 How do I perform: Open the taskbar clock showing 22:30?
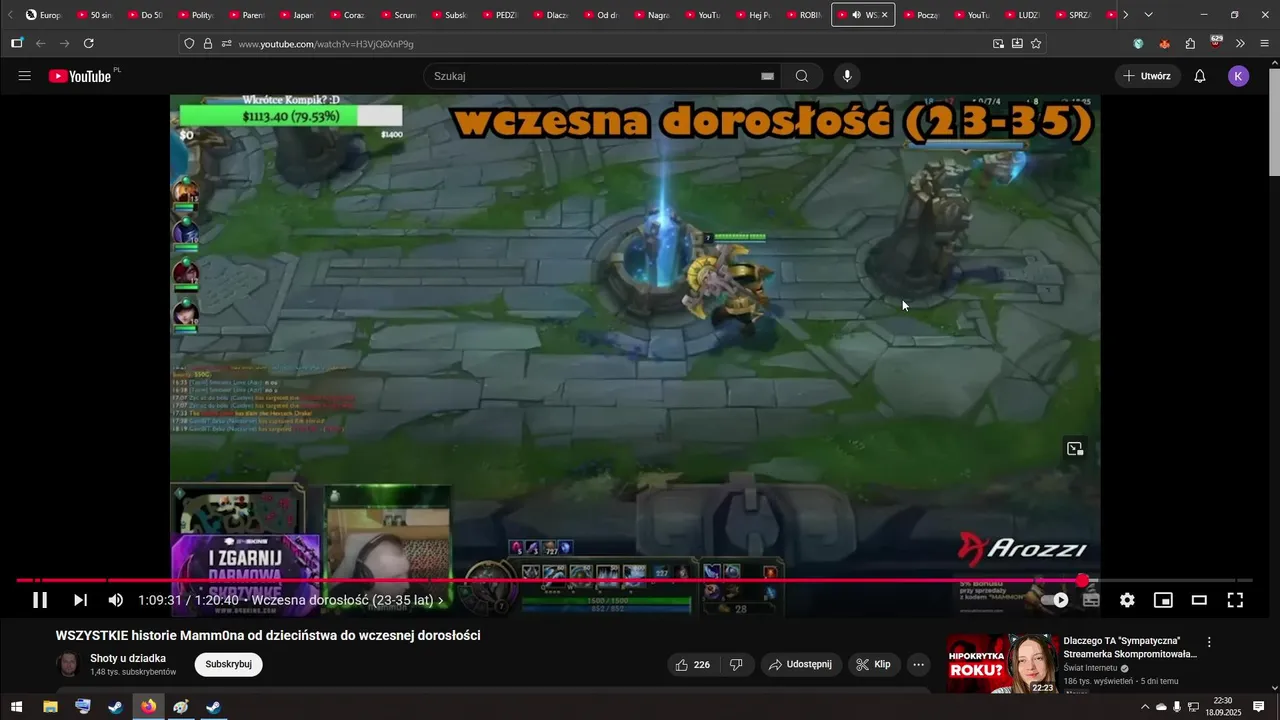[x=1222, y=707]
